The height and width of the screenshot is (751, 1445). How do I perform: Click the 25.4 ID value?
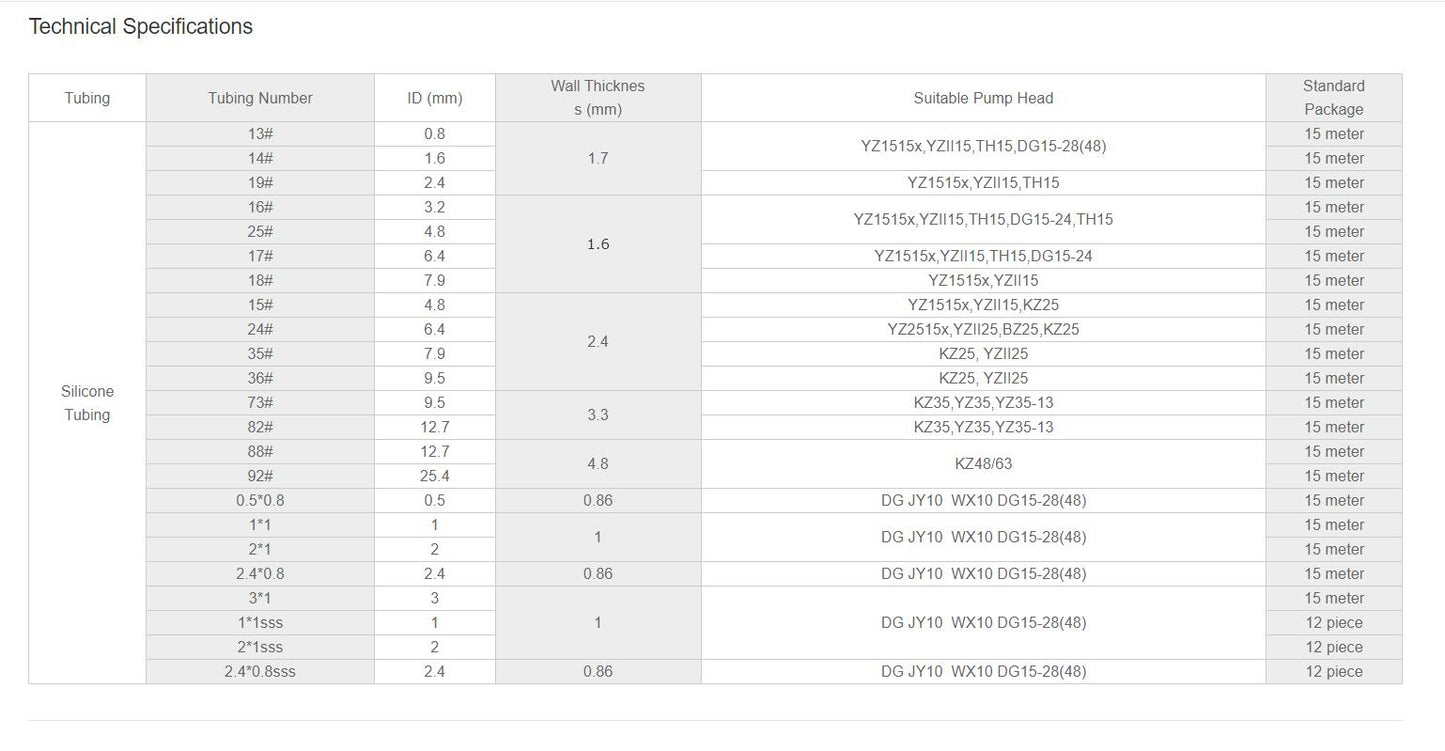tap(434, 476)
